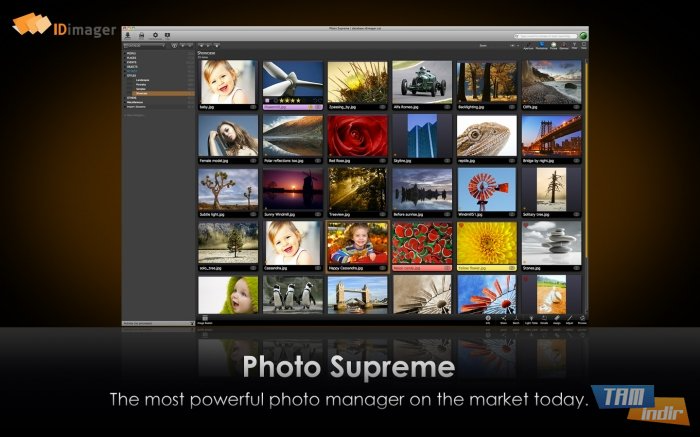Select the Bridge by night thumbnail
The image size is (700, 437).
(x=551, y=136)
